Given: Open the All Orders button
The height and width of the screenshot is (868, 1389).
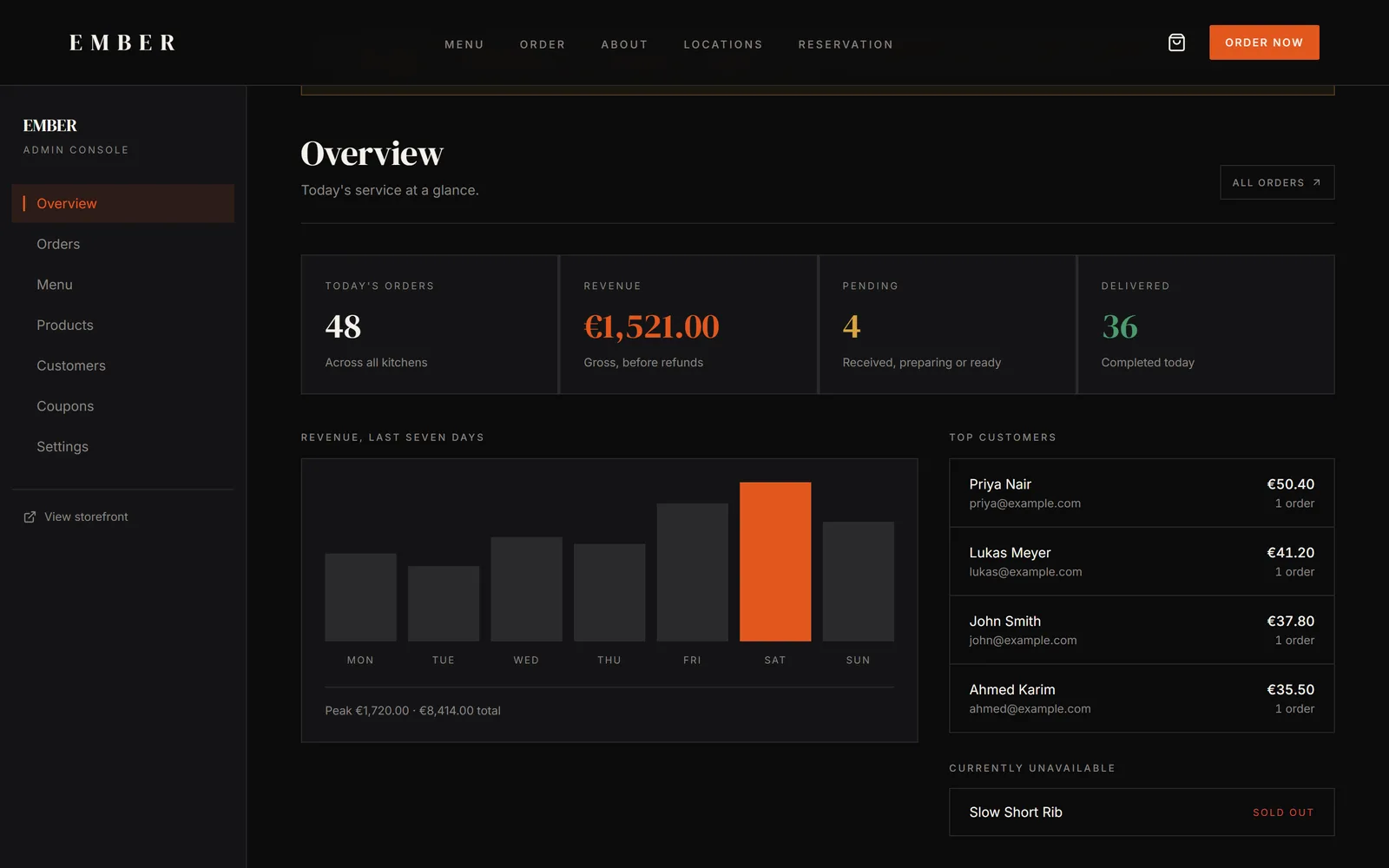Looking at the screenshot, I should [1277, 182].
